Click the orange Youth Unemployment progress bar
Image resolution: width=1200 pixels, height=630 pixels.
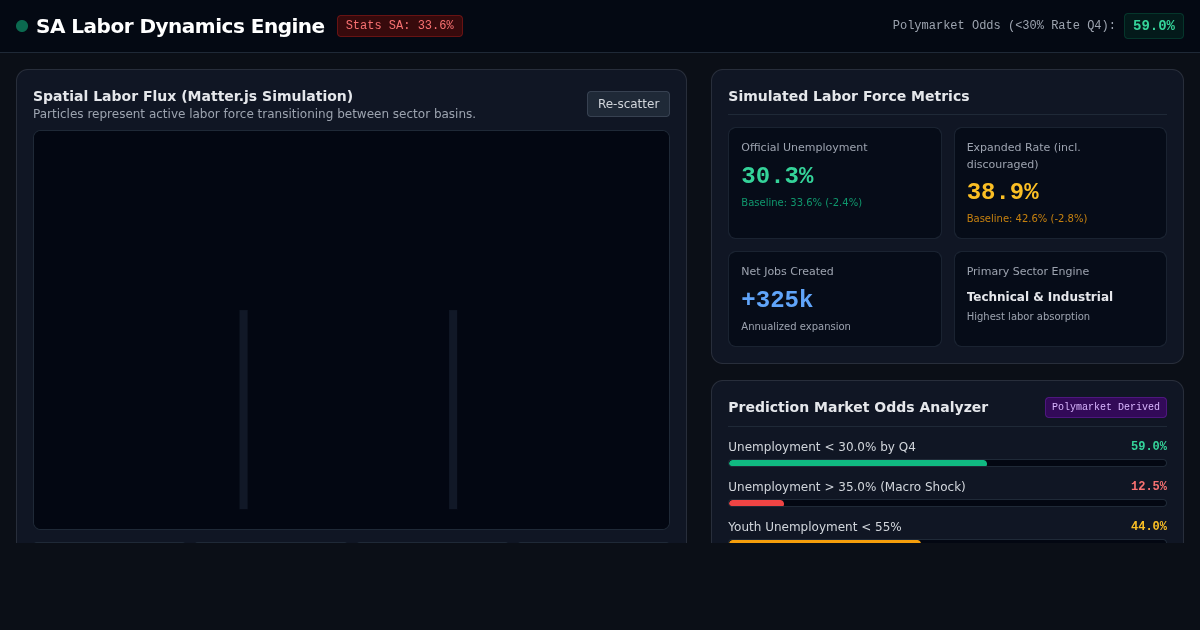point(825,542)
